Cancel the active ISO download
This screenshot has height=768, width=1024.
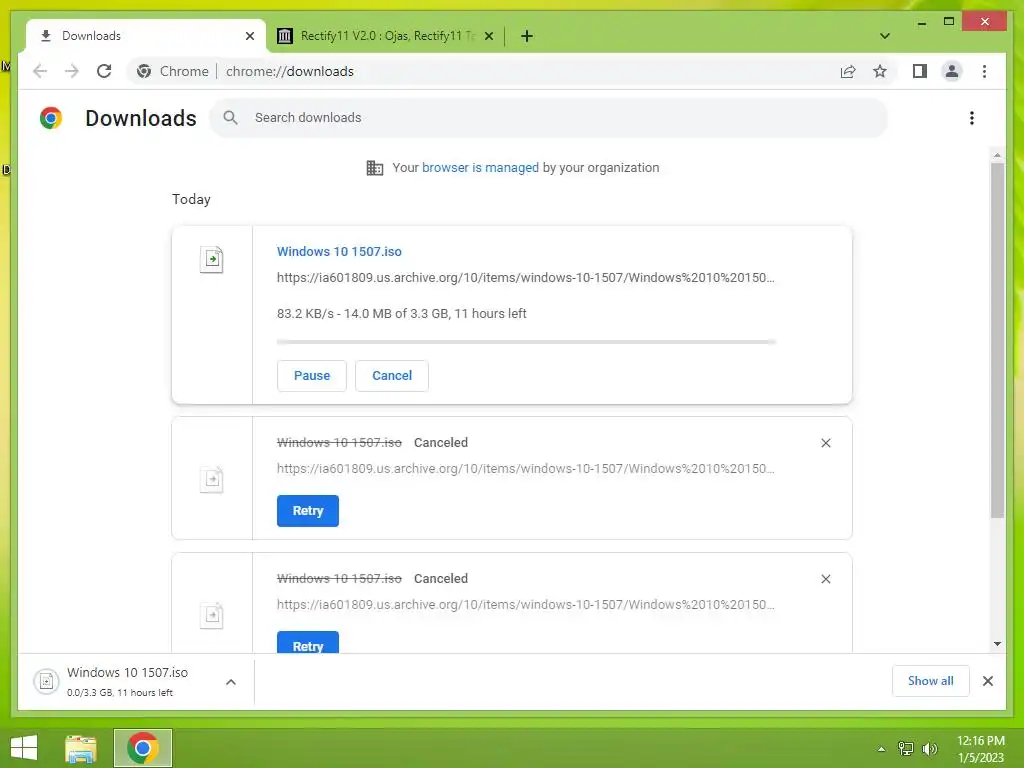(392, 376)
